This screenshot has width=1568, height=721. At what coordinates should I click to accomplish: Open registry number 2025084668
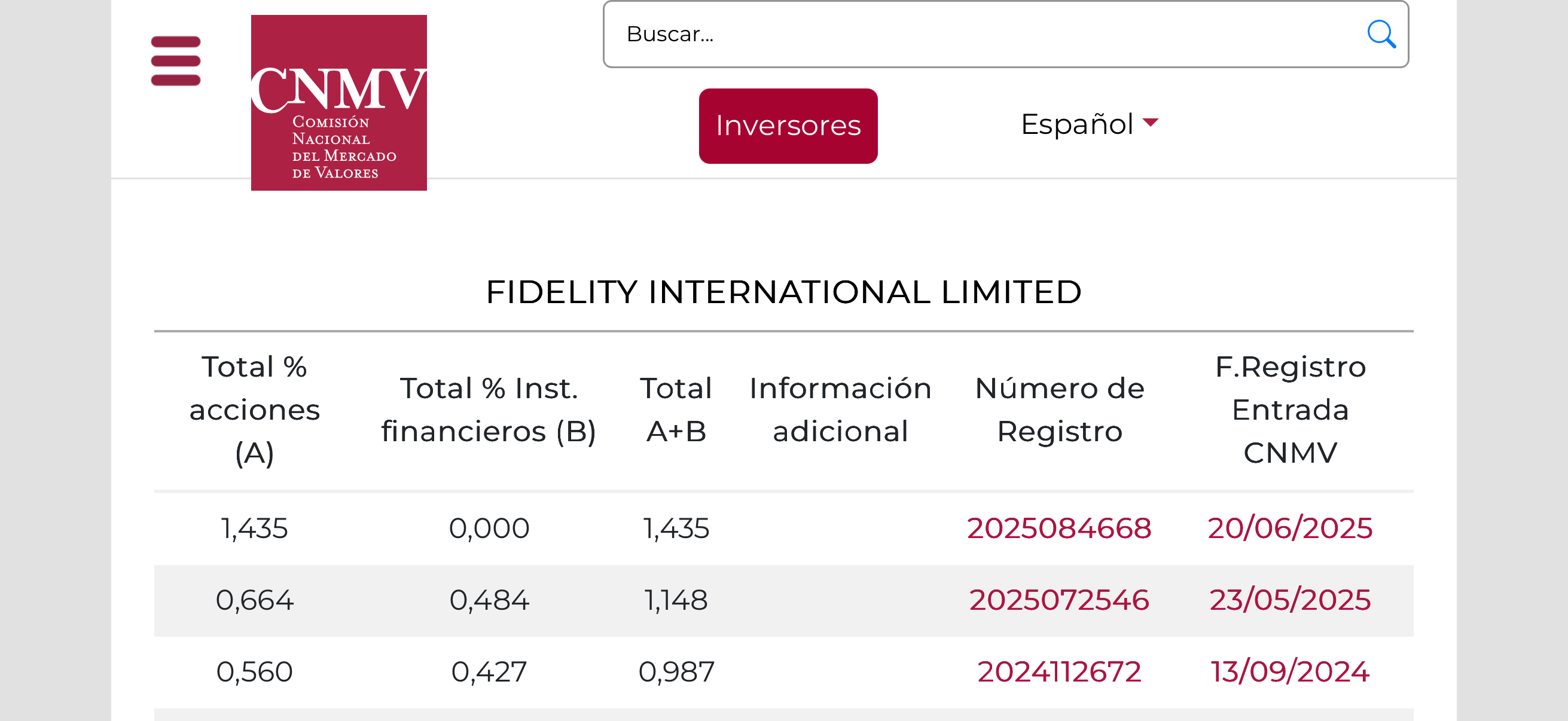point(1058,528)
